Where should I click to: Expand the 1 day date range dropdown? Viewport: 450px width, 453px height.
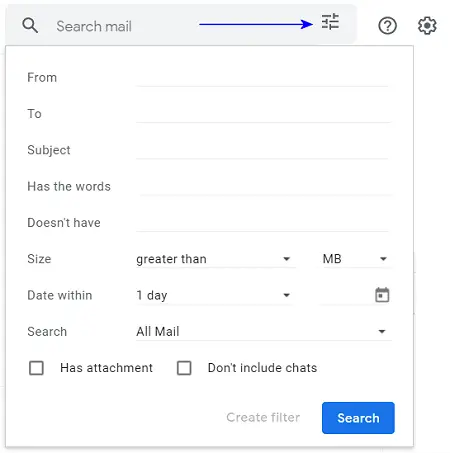(x=215, y=295)
